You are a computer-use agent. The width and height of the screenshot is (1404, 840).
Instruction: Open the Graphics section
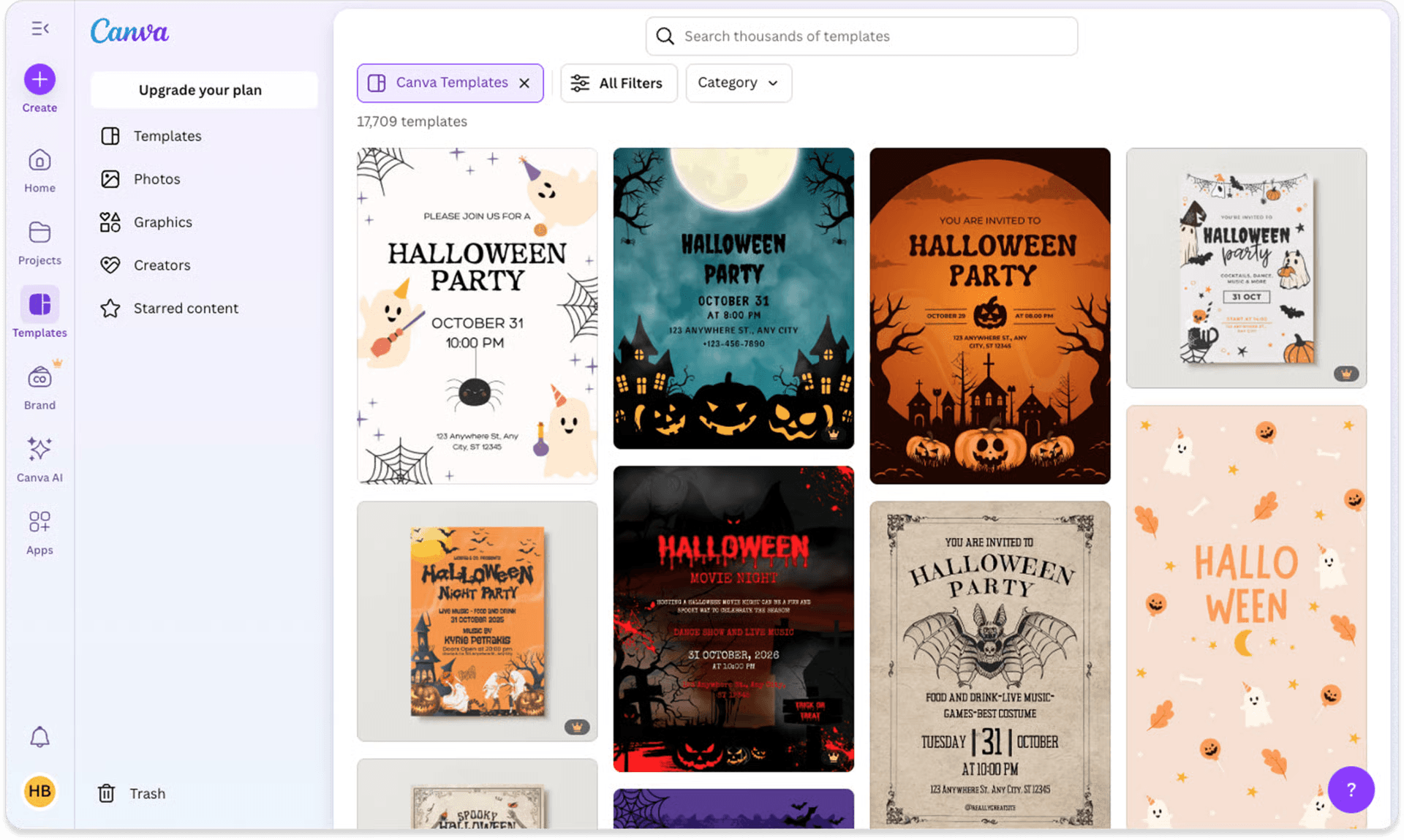click(162, 222)
